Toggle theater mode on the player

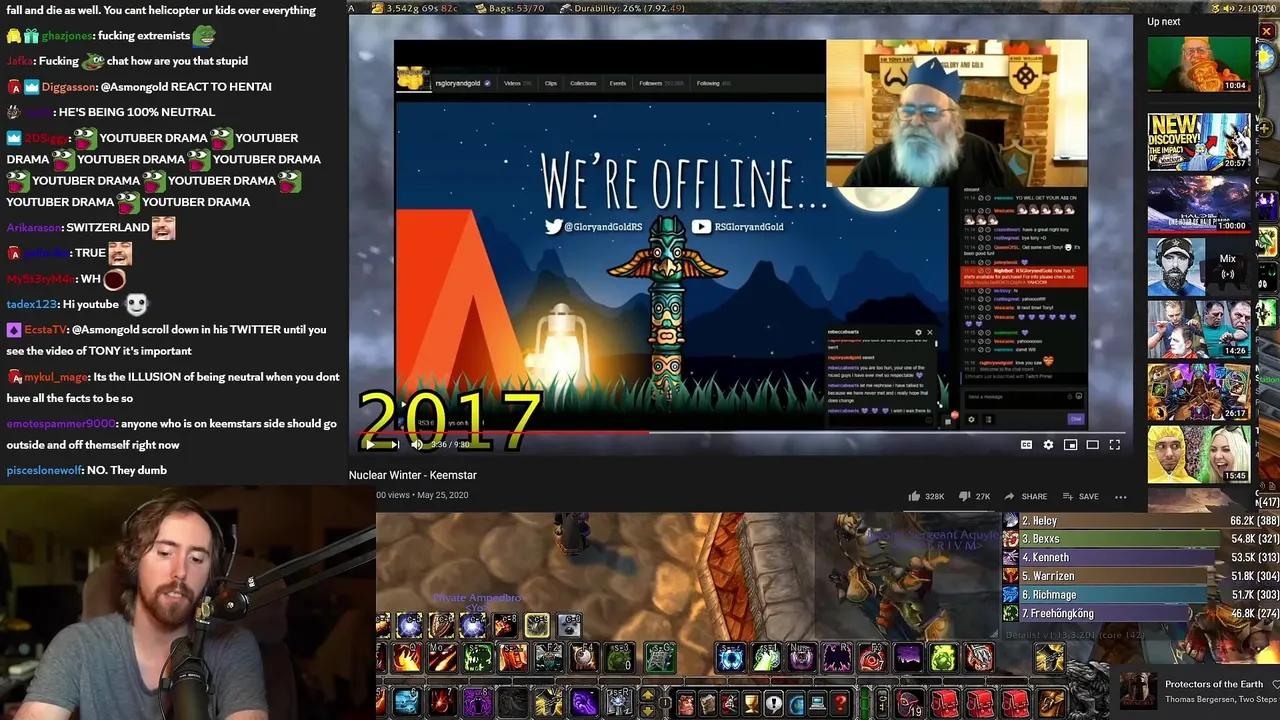(1092, 445)
